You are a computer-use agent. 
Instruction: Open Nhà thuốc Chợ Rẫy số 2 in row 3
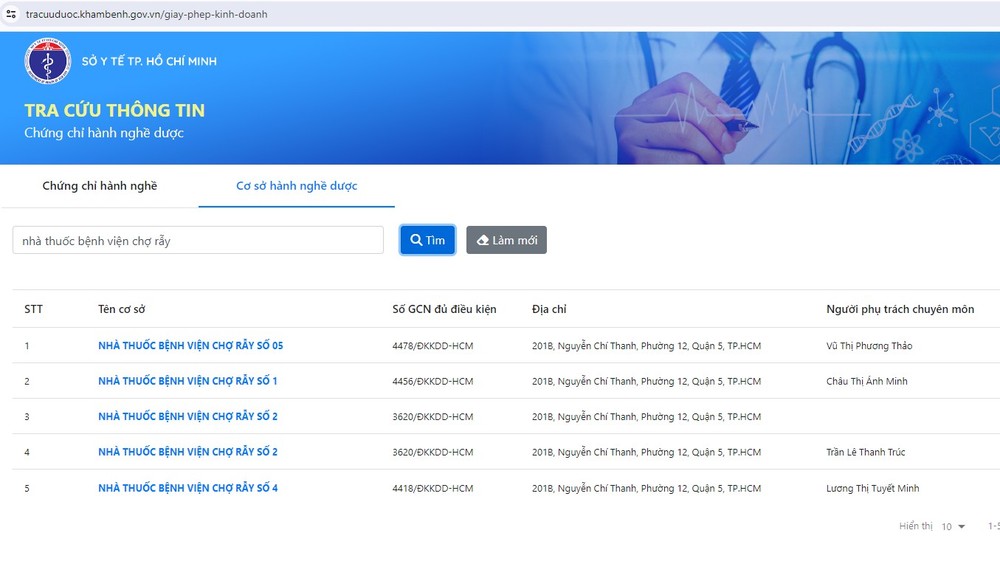(187, 417)
